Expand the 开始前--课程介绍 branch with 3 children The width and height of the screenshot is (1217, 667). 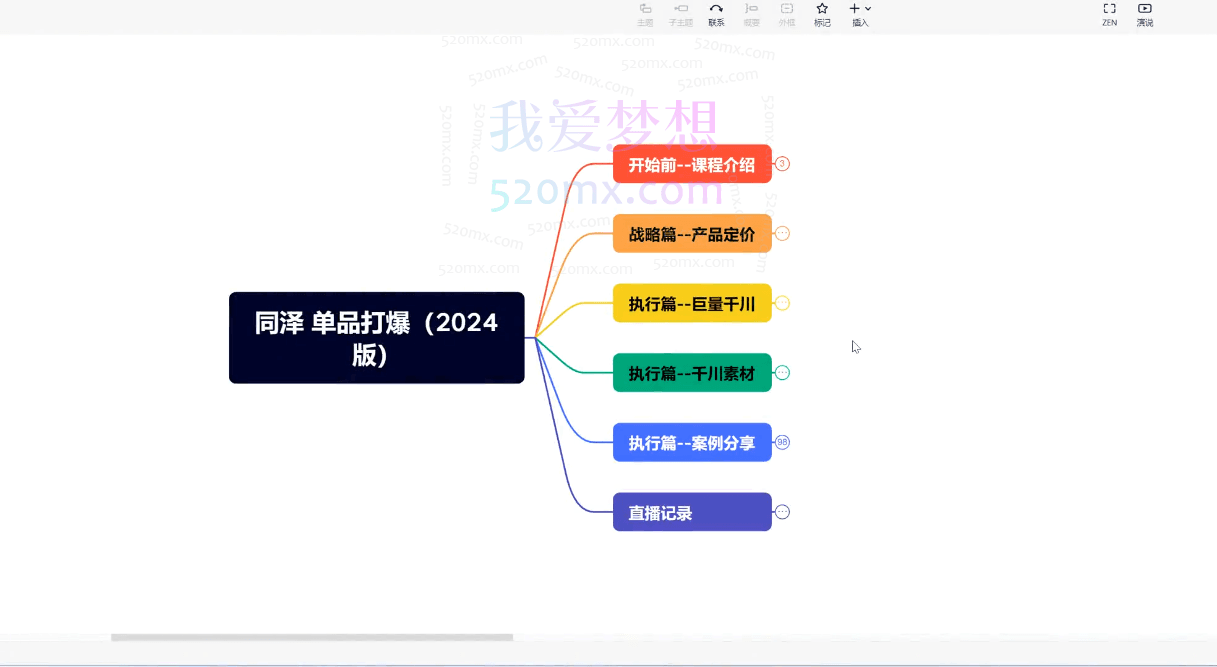[782, 164]
